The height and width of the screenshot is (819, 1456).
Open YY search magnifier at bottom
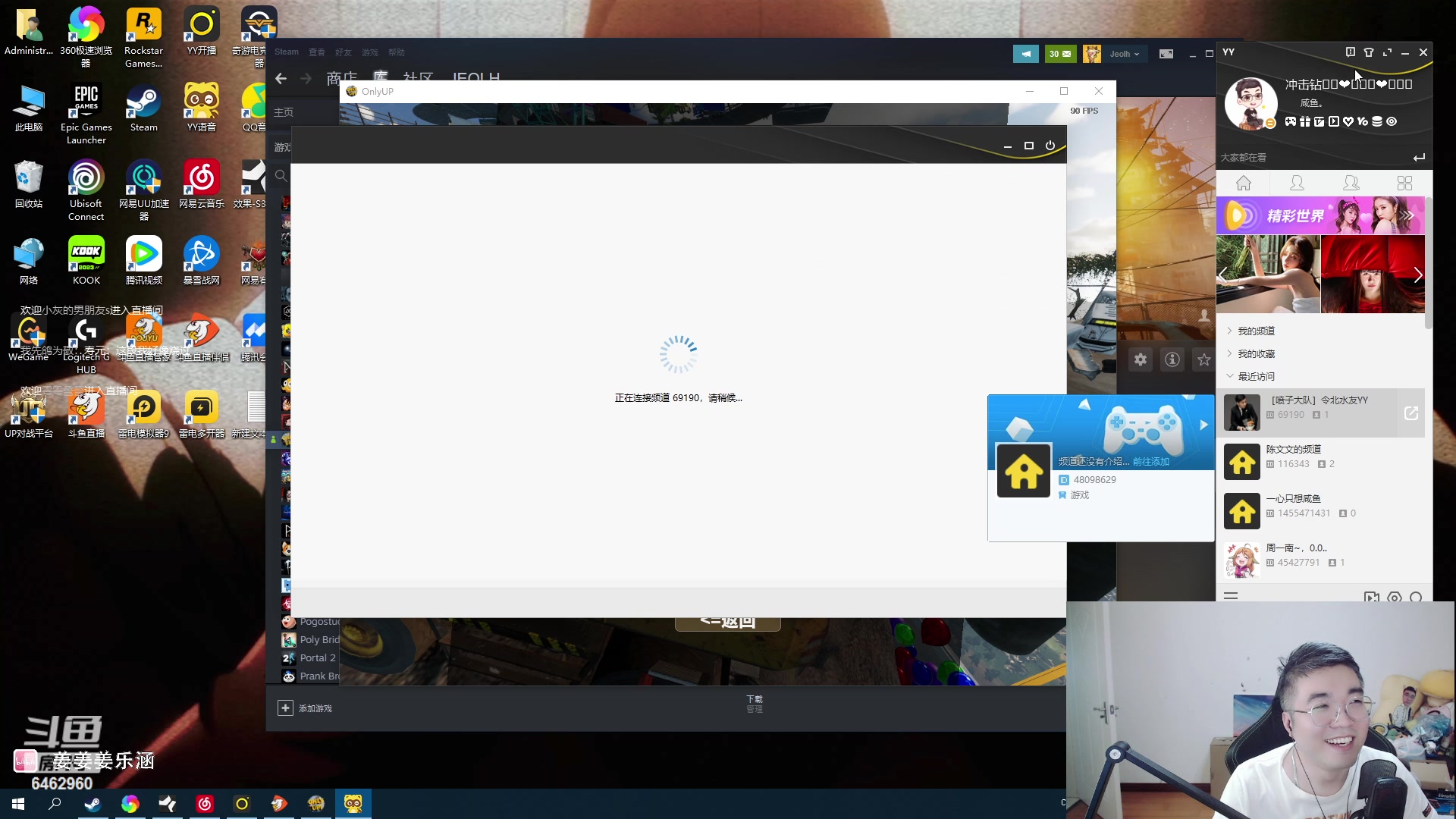(x=1416, y=597)
